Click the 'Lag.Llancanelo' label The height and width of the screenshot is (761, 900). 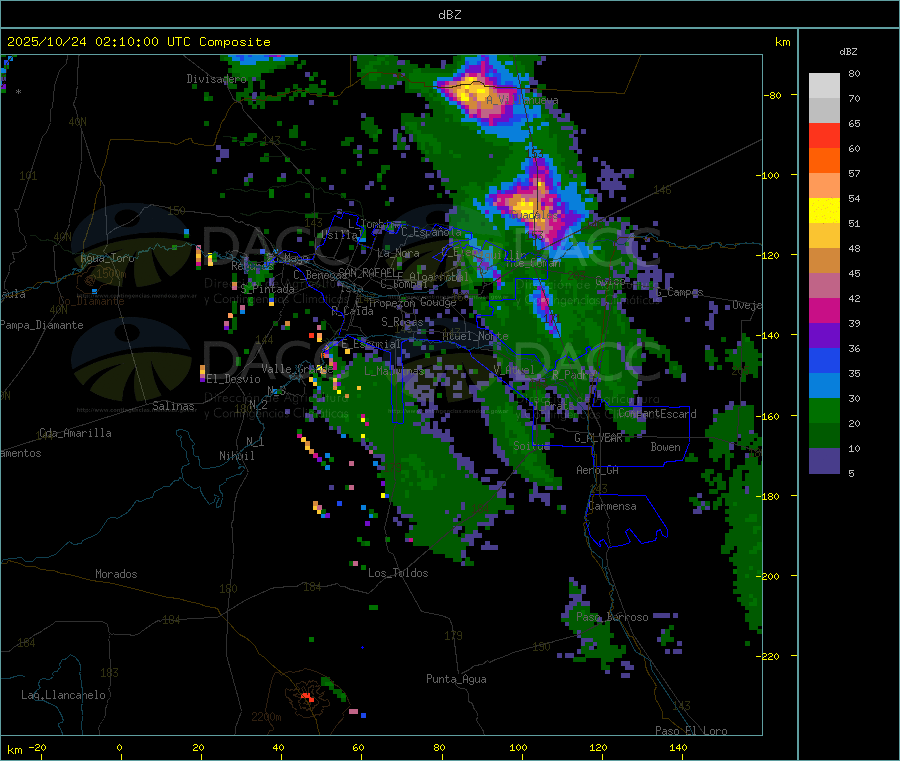tap(63, 695)
